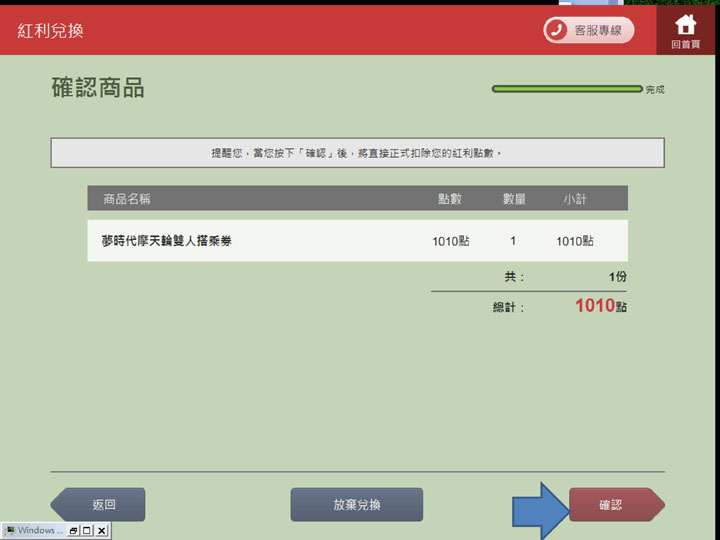Click the phone icon in 客服專線 button
720x540 pixels.
(556, 30)
